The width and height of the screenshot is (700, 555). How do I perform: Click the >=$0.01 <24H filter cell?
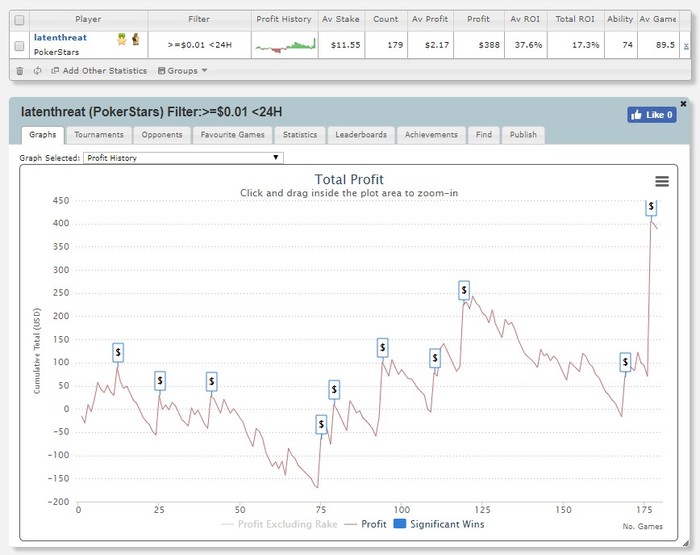tap(200, 45)
